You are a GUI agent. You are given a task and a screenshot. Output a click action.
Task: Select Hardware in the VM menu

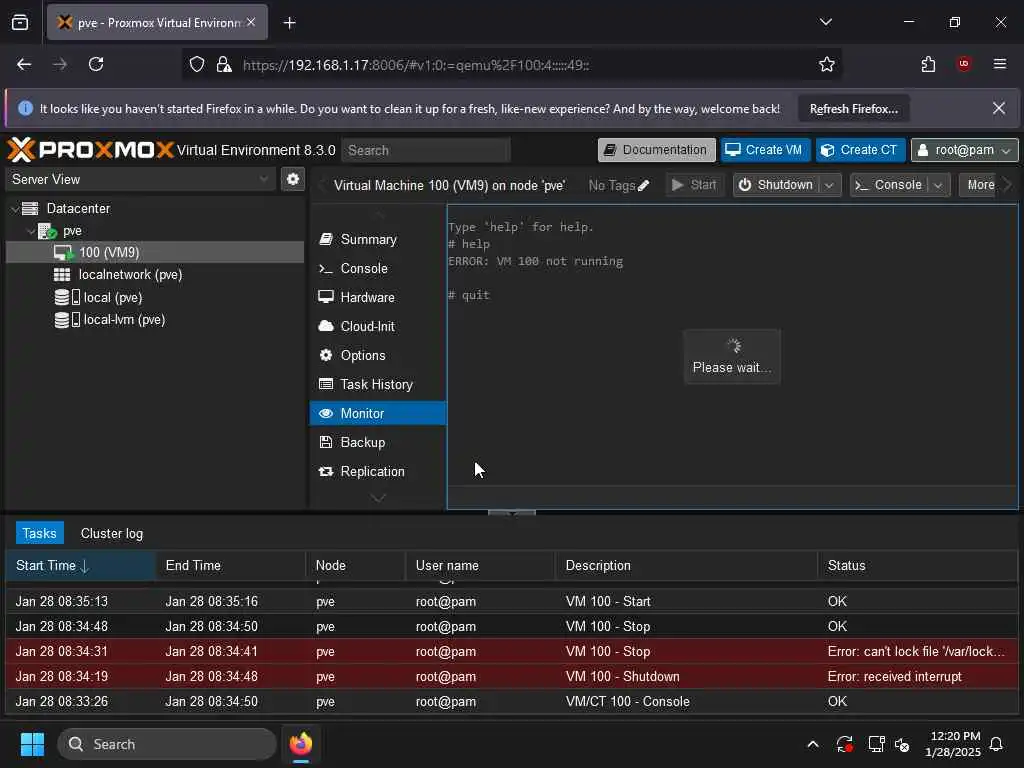(368, 298)
